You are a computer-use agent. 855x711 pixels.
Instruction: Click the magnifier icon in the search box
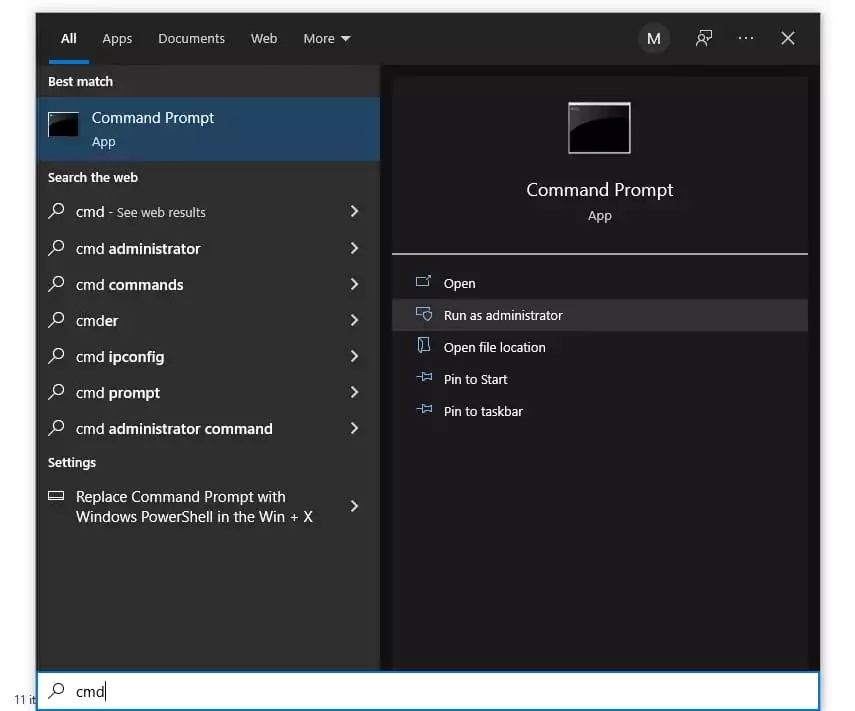click(x=56, y=690)
